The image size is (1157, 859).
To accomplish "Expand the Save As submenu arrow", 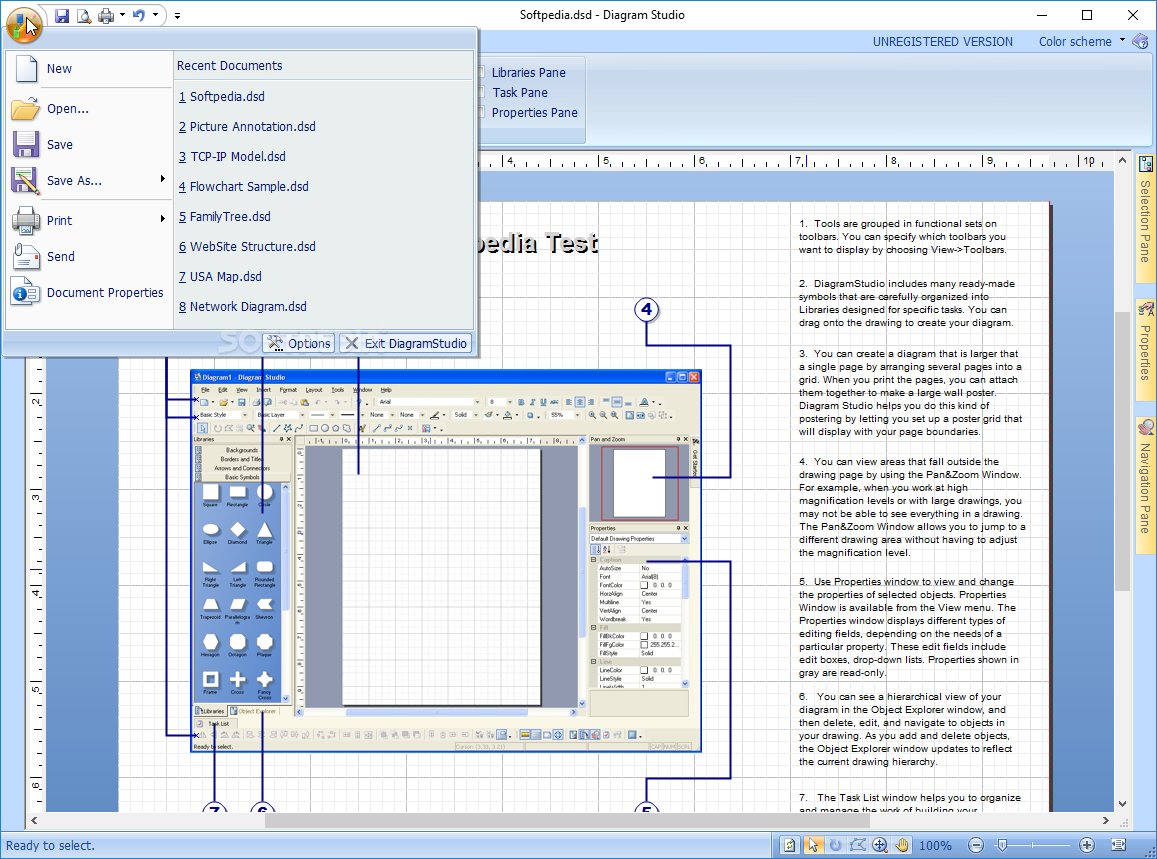I will [x=162, y=179].
